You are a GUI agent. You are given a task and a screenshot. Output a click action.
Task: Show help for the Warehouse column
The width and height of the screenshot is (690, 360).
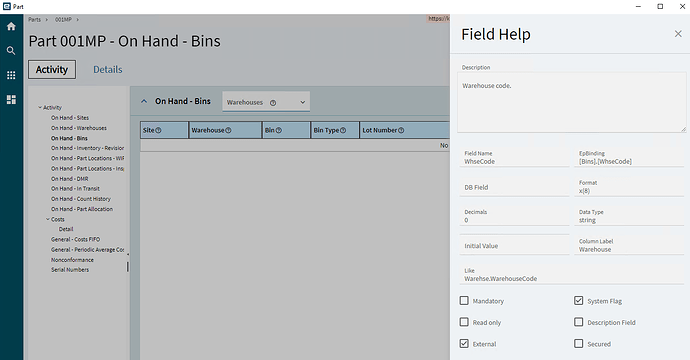pyautogui.click(x=228, y=131)
